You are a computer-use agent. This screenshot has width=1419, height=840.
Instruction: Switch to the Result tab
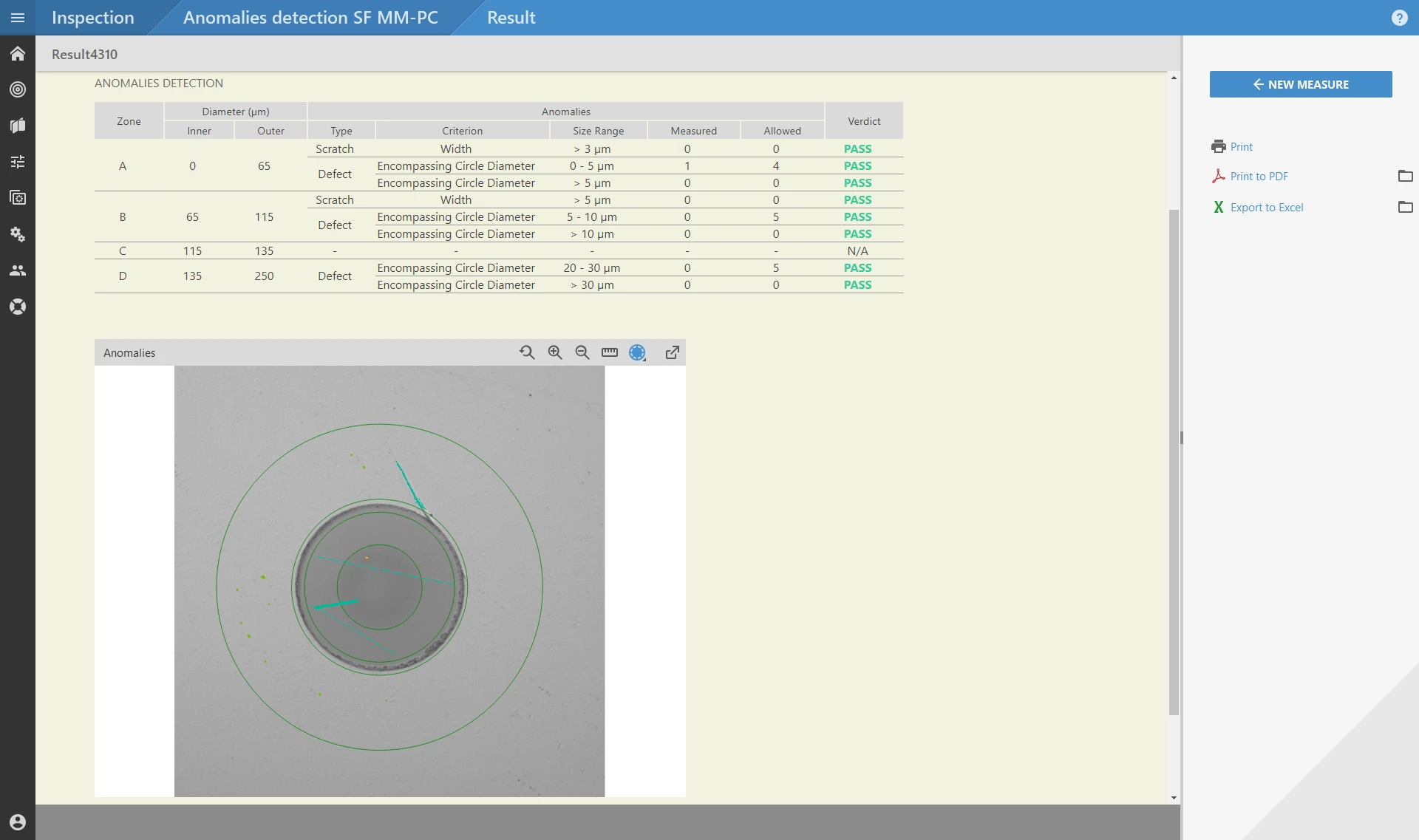511,17
